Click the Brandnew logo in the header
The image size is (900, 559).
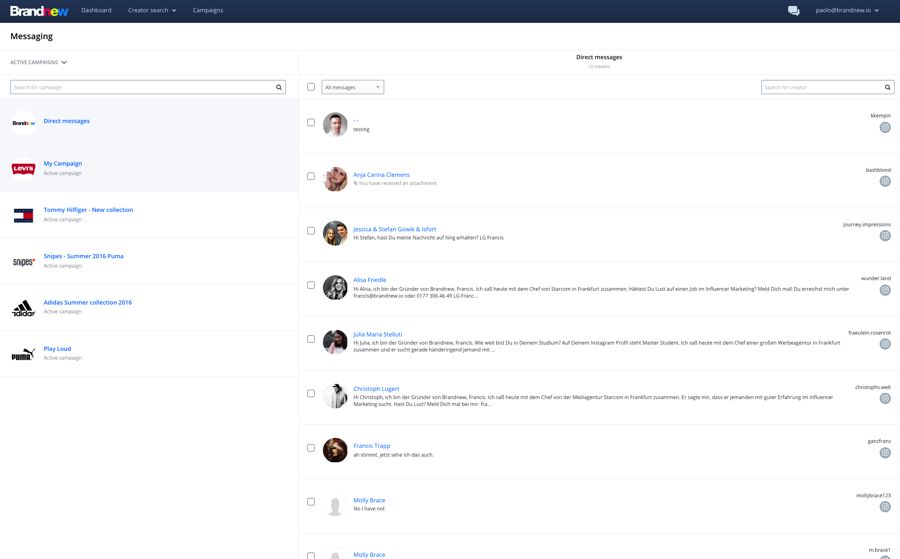pos(39,11)
